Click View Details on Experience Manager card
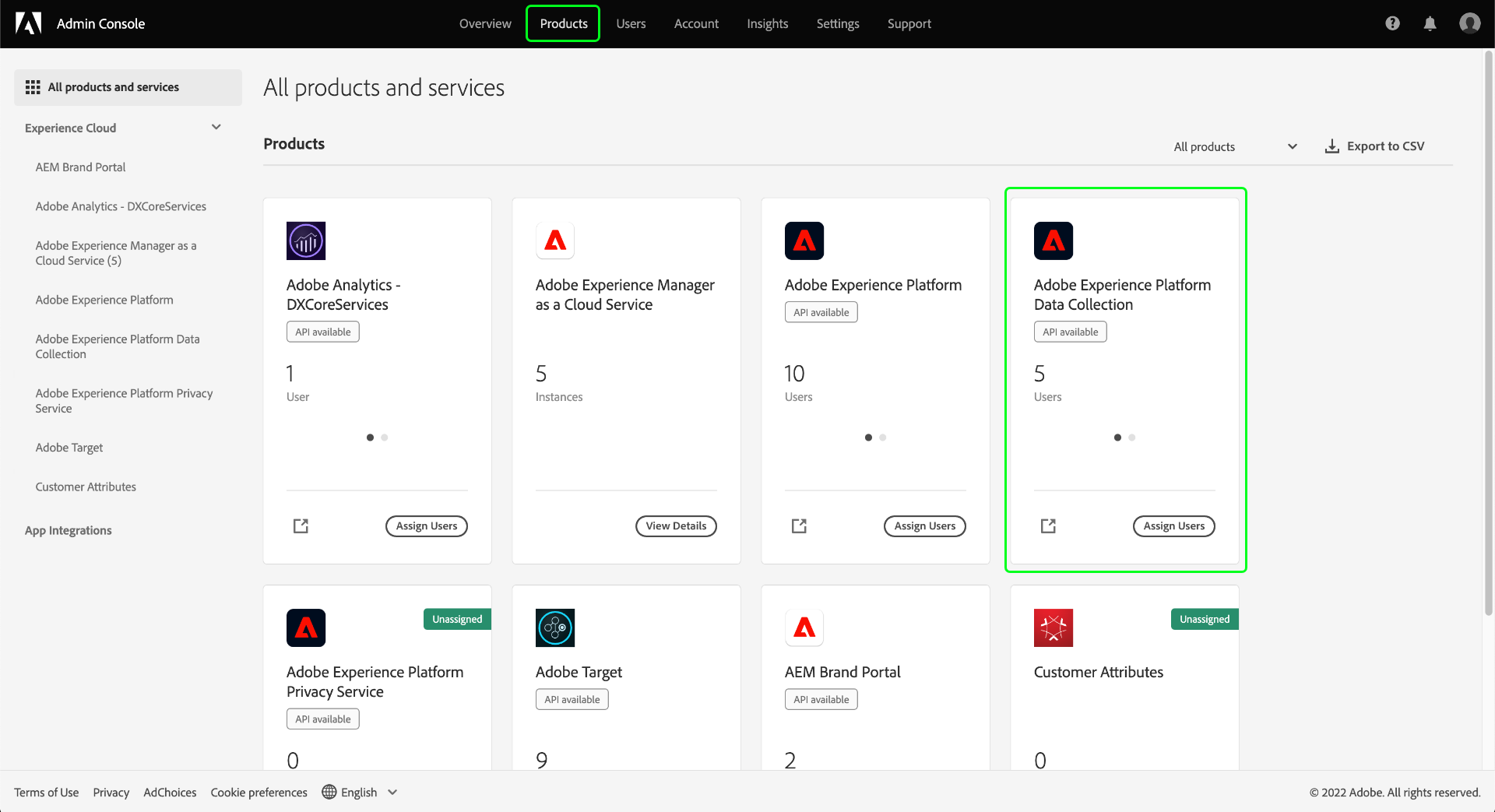 click(x=676, y=526)
